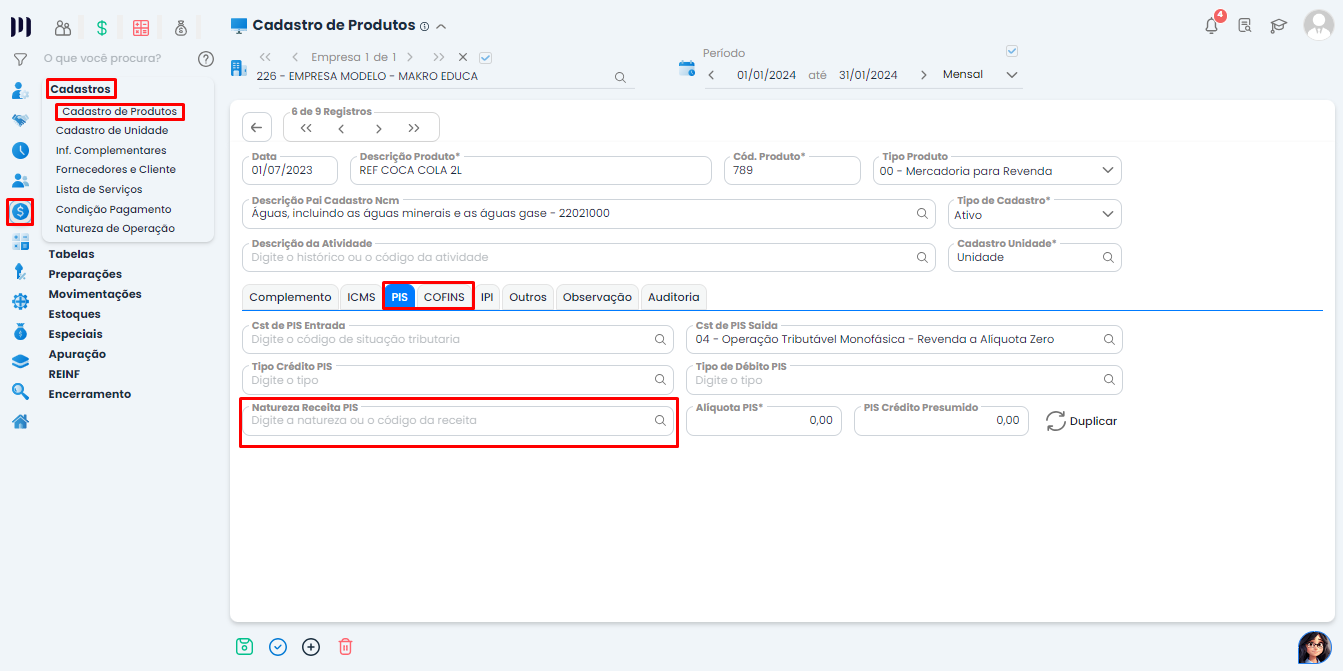This screenshot has height=671, width=1343.
Task: Switch to the COFINS tab
Action: 444,297
